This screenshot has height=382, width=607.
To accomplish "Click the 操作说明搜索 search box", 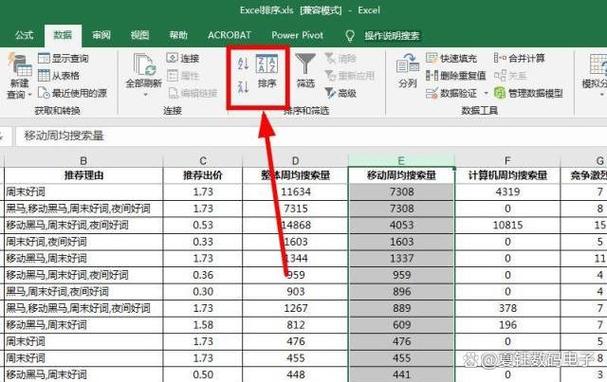I will coord(392,36).
